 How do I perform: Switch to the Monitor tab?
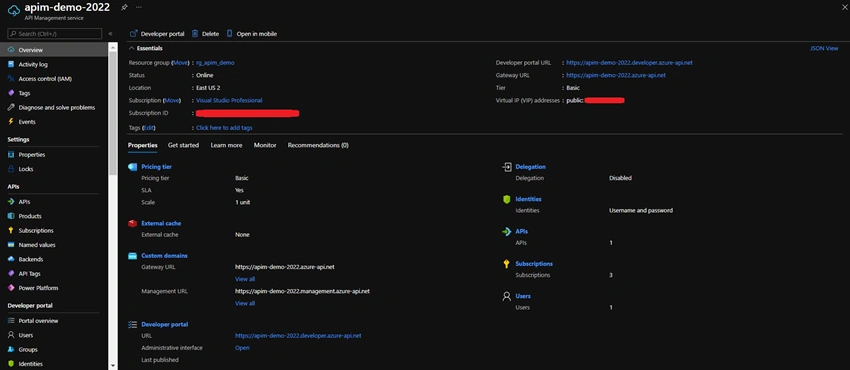(x=265, y=145)
